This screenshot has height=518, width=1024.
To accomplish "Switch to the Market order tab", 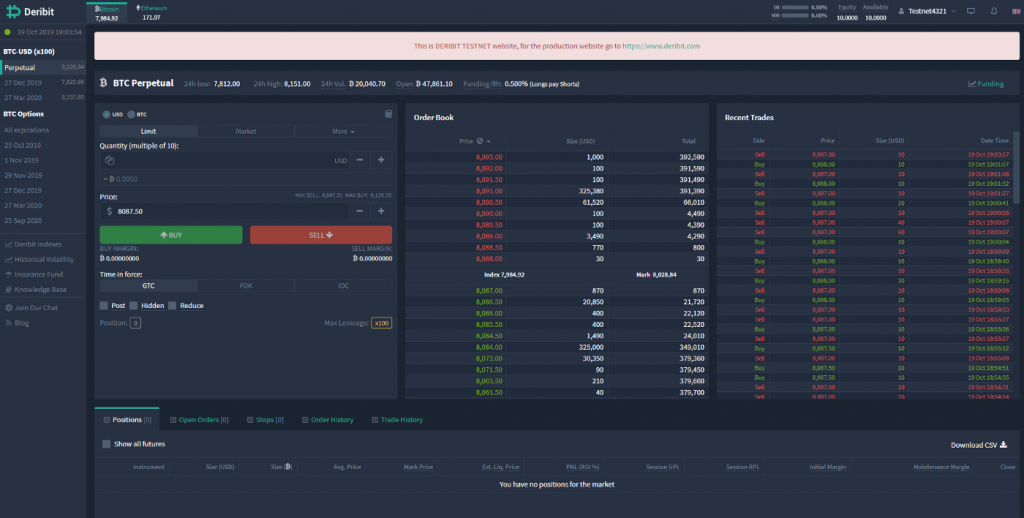I will [246, 131].
